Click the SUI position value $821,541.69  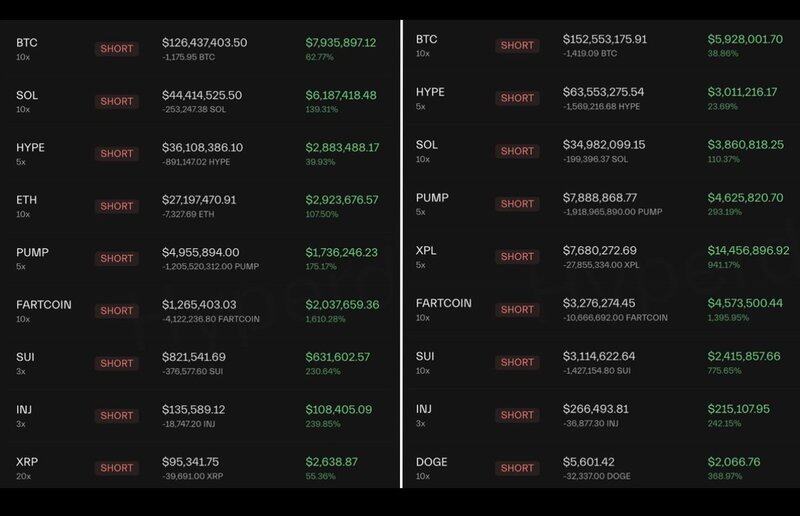click(194, 357)
